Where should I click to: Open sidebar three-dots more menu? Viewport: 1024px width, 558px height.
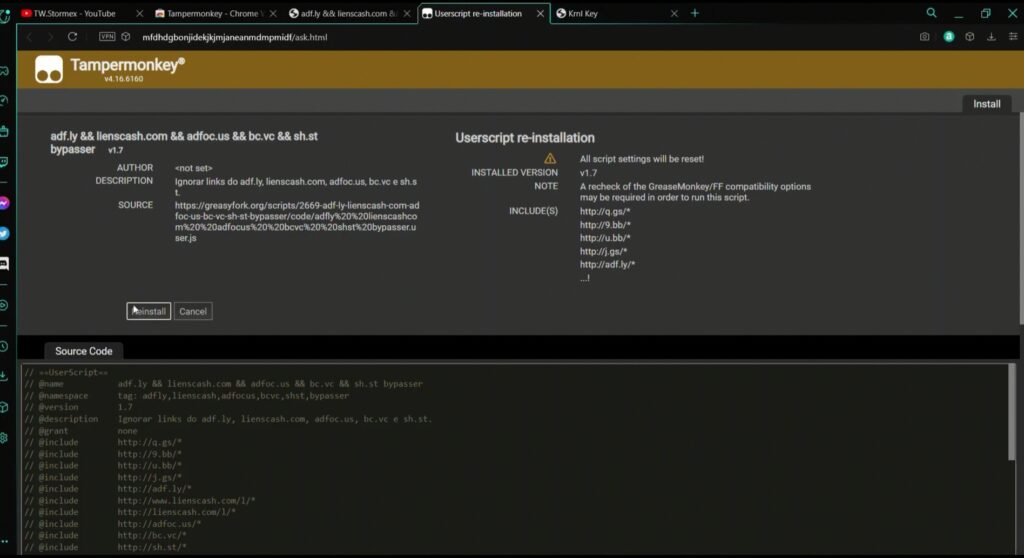click(x=4, y=541)
